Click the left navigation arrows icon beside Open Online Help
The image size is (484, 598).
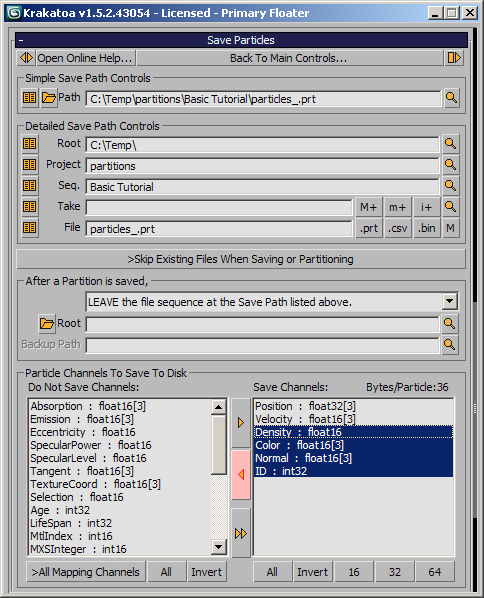(x=26, y=58)
